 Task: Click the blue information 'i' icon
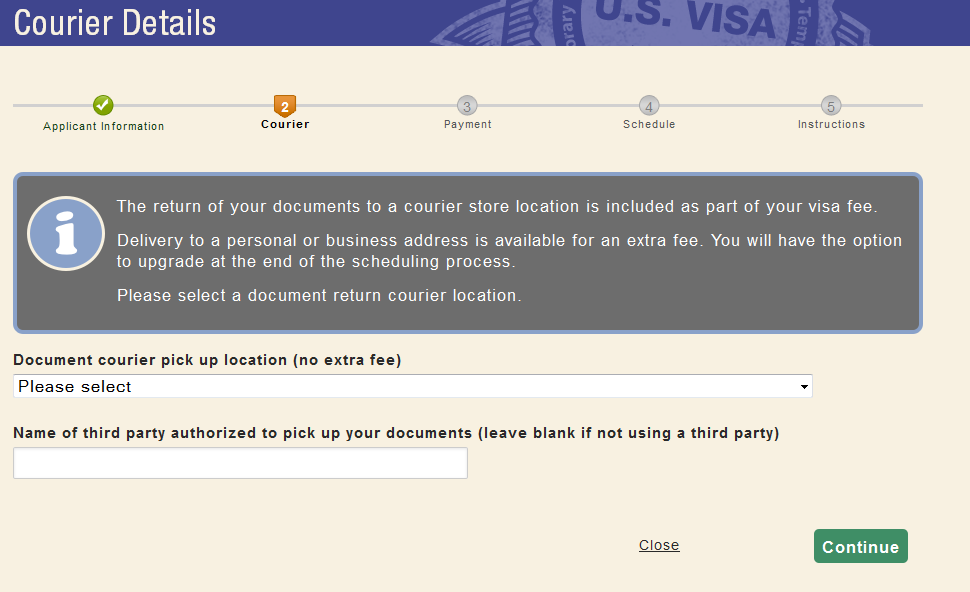tap(66, 233)
